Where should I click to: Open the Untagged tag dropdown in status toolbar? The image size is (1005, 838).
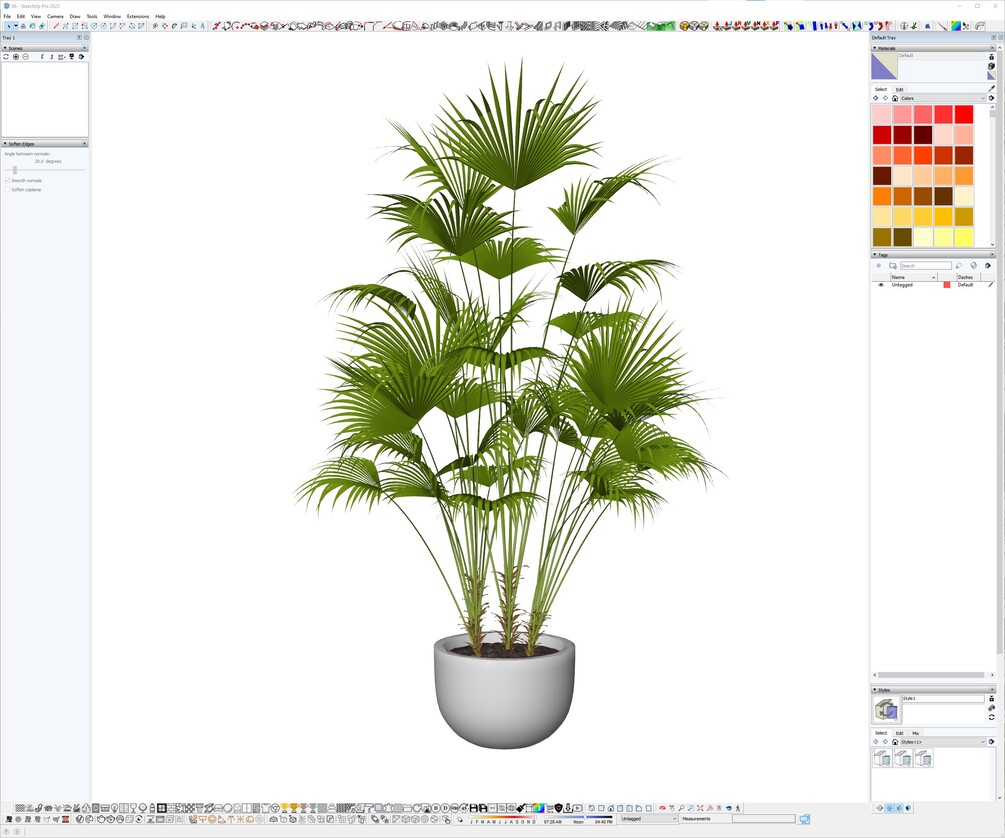(649, 819)
